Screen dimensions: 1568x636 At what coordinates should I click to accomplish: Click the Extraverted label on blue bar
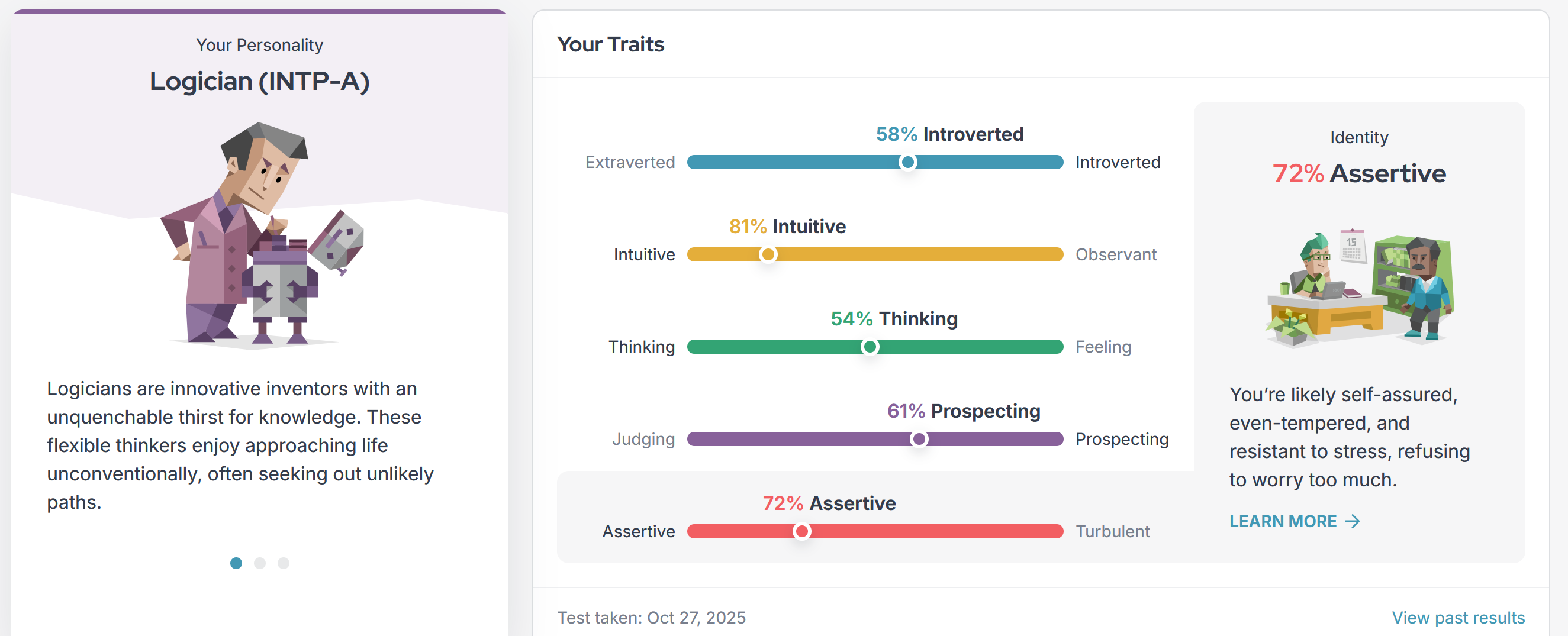point(630,162)
